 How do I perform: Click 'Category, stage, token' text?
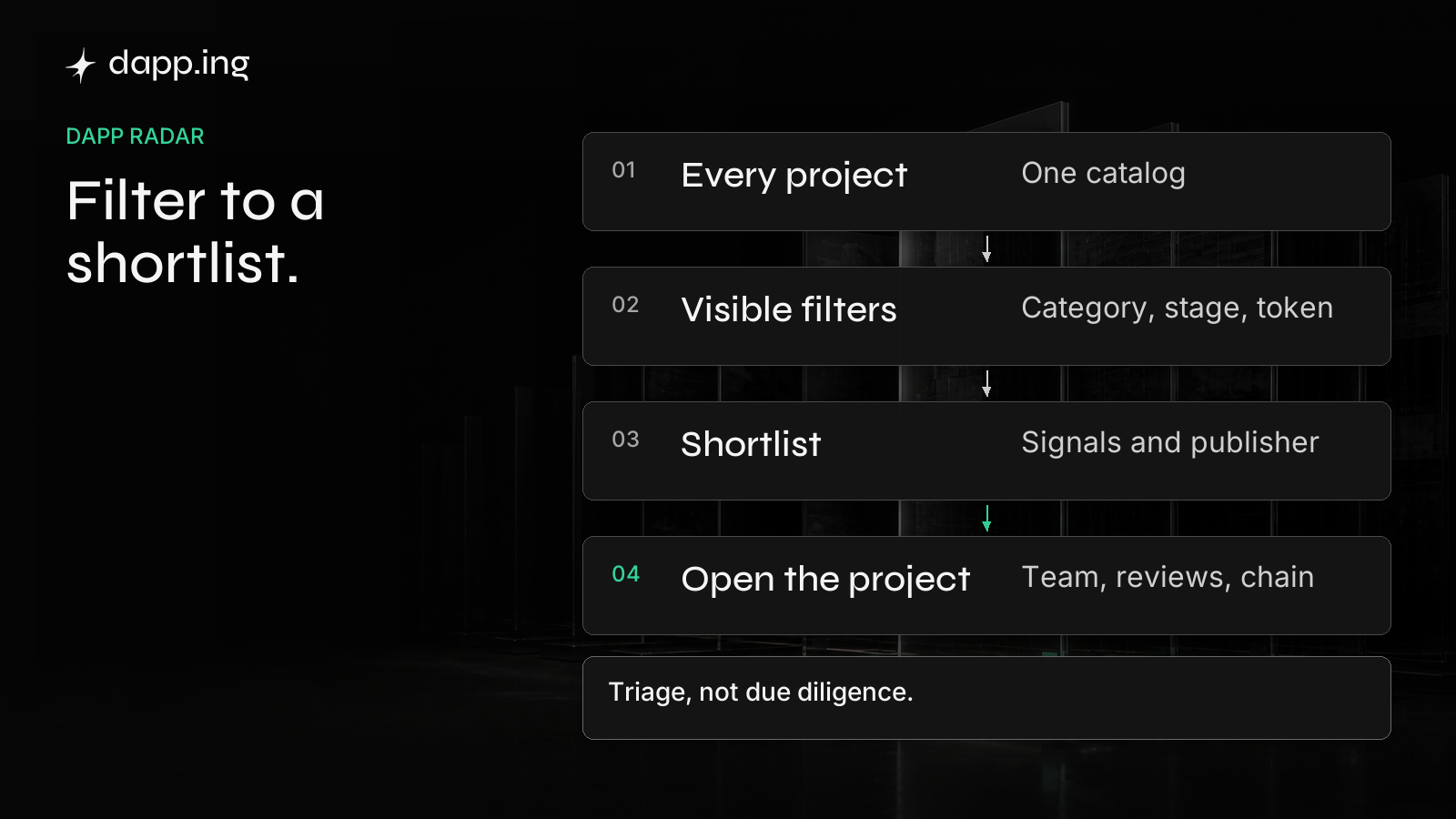(1177, 308)
